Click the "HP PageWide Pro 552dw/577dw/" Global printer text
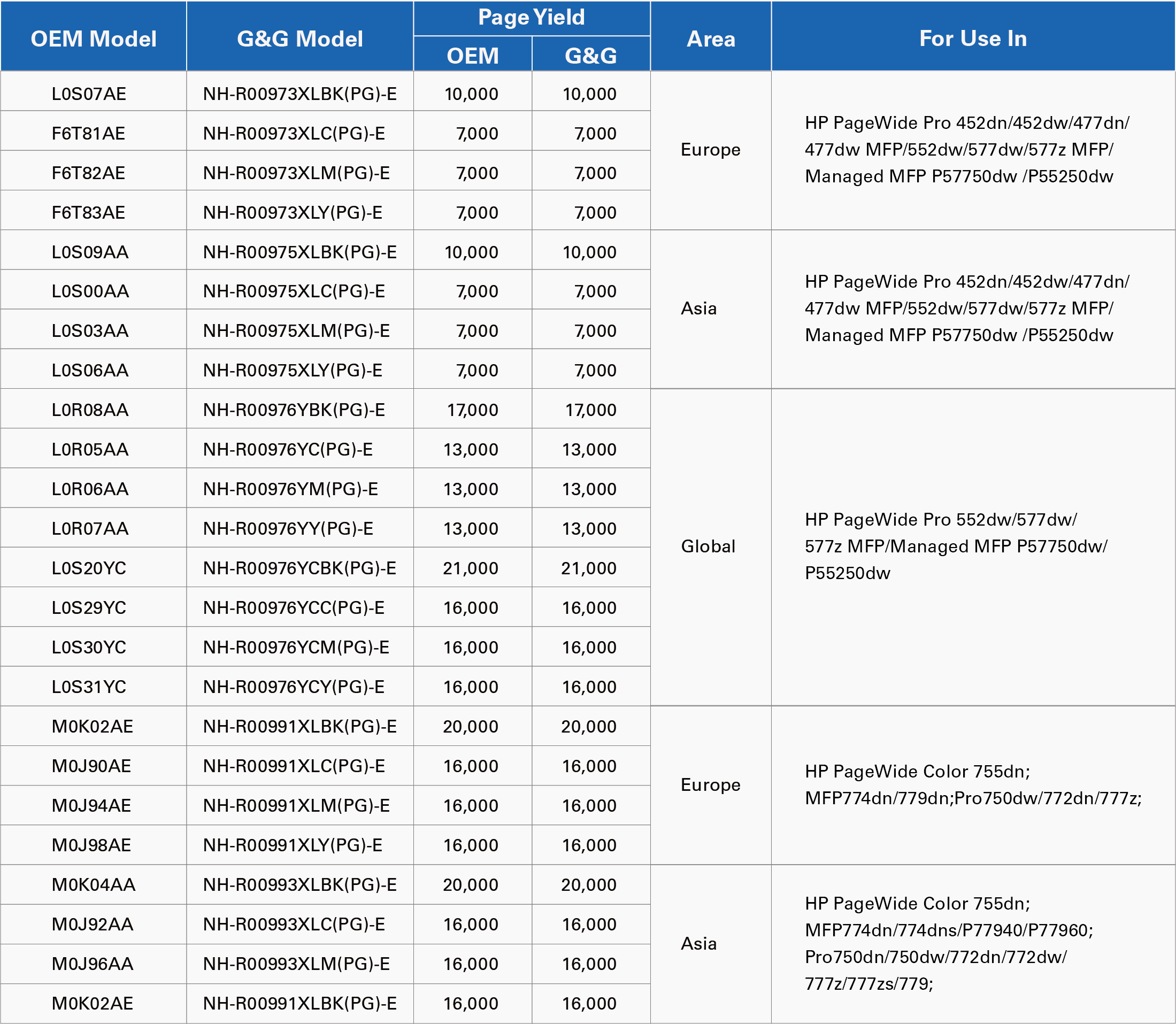1176x1024 pixels. pos(941,519)
